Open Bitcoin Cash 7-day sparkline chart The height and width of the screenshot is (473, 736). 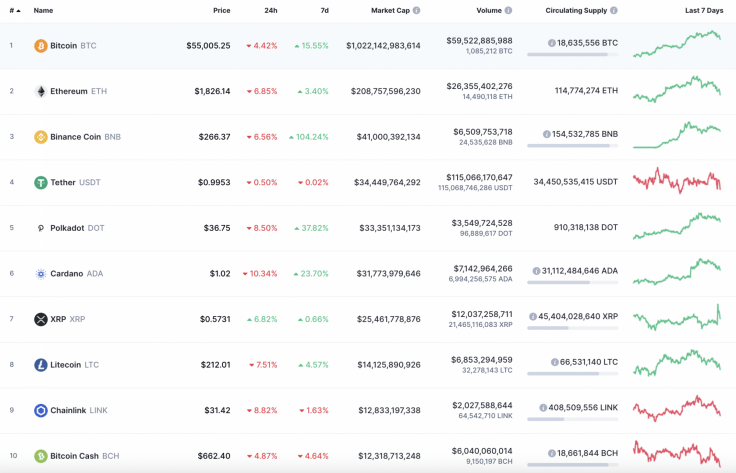click(x=677, y=453)
